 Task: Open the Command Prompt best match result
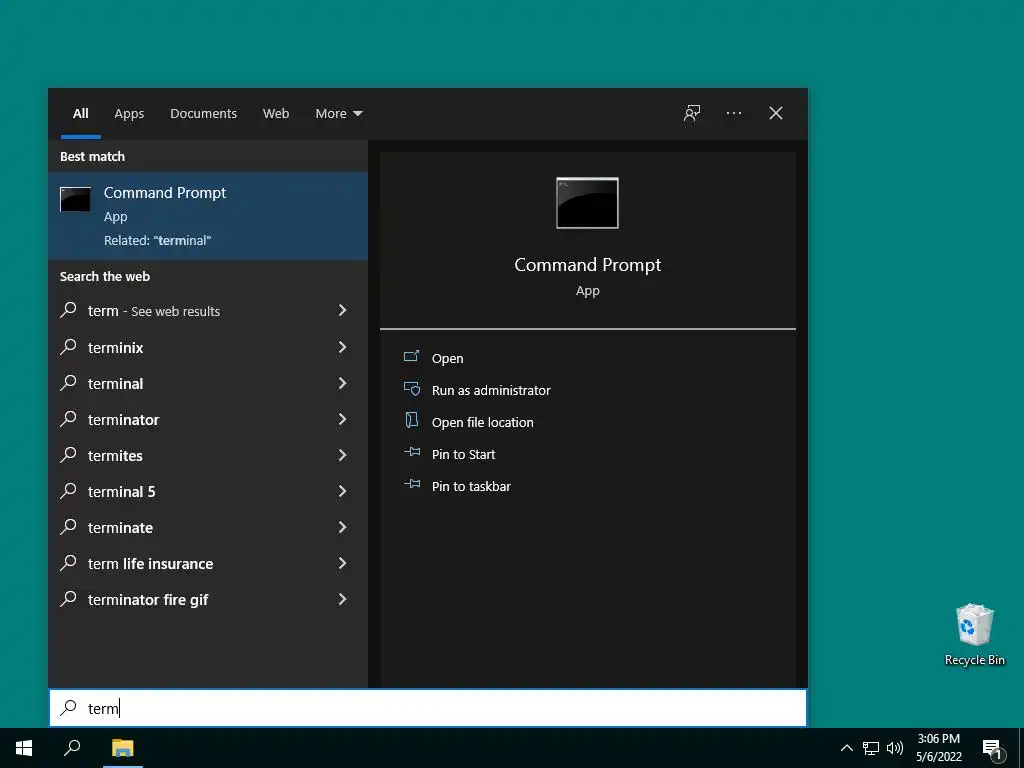[x=208, y=216]
